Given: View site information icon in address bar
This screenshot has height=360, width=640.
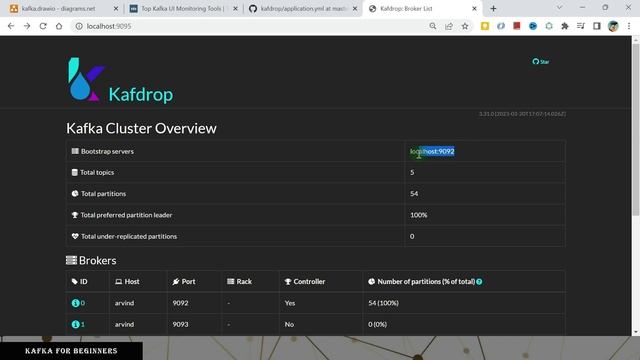Looking at the screenshot, I should pyautogui.click(x=79, y=26).
